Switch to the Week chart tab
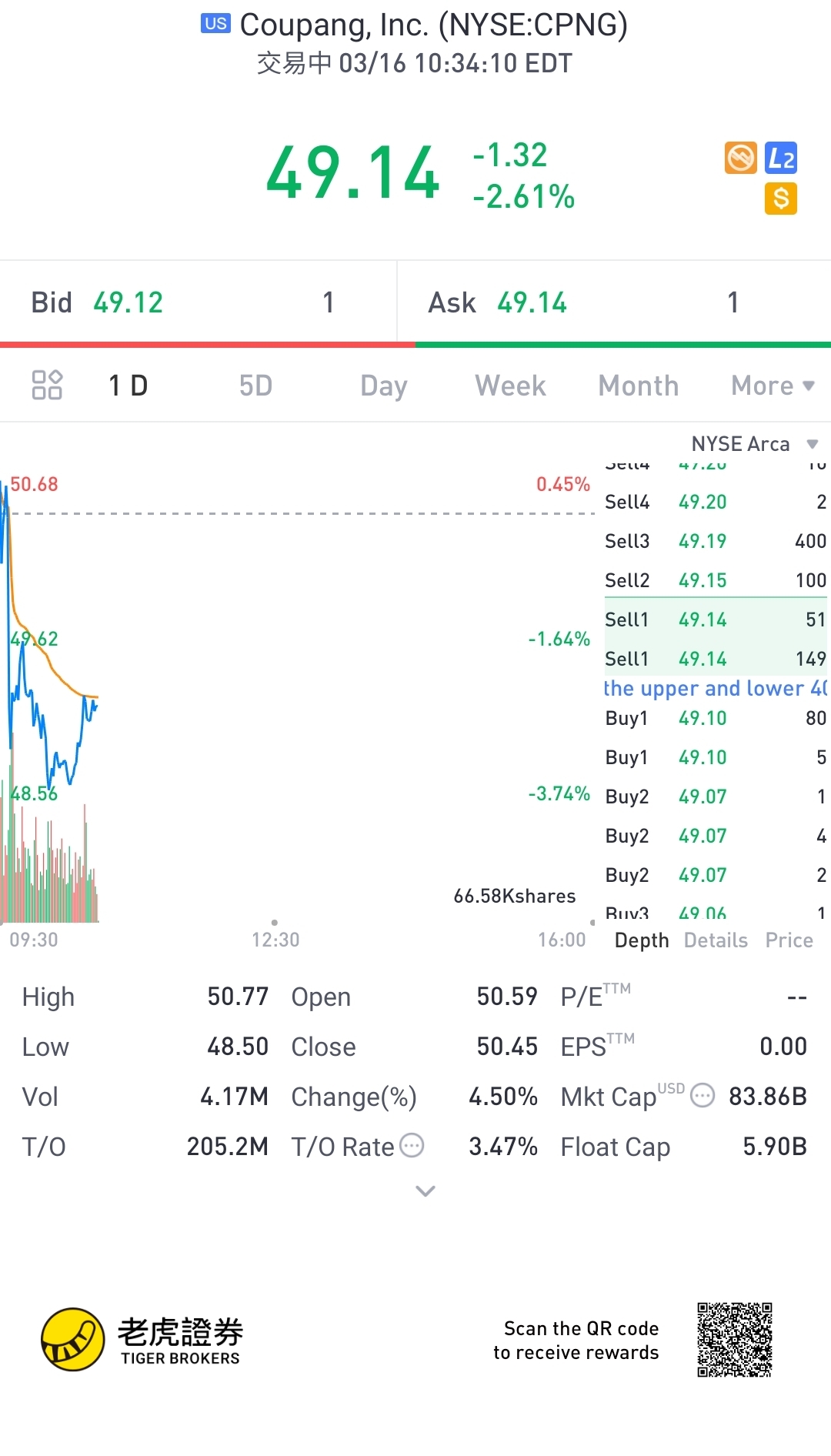 coord(510,386)
